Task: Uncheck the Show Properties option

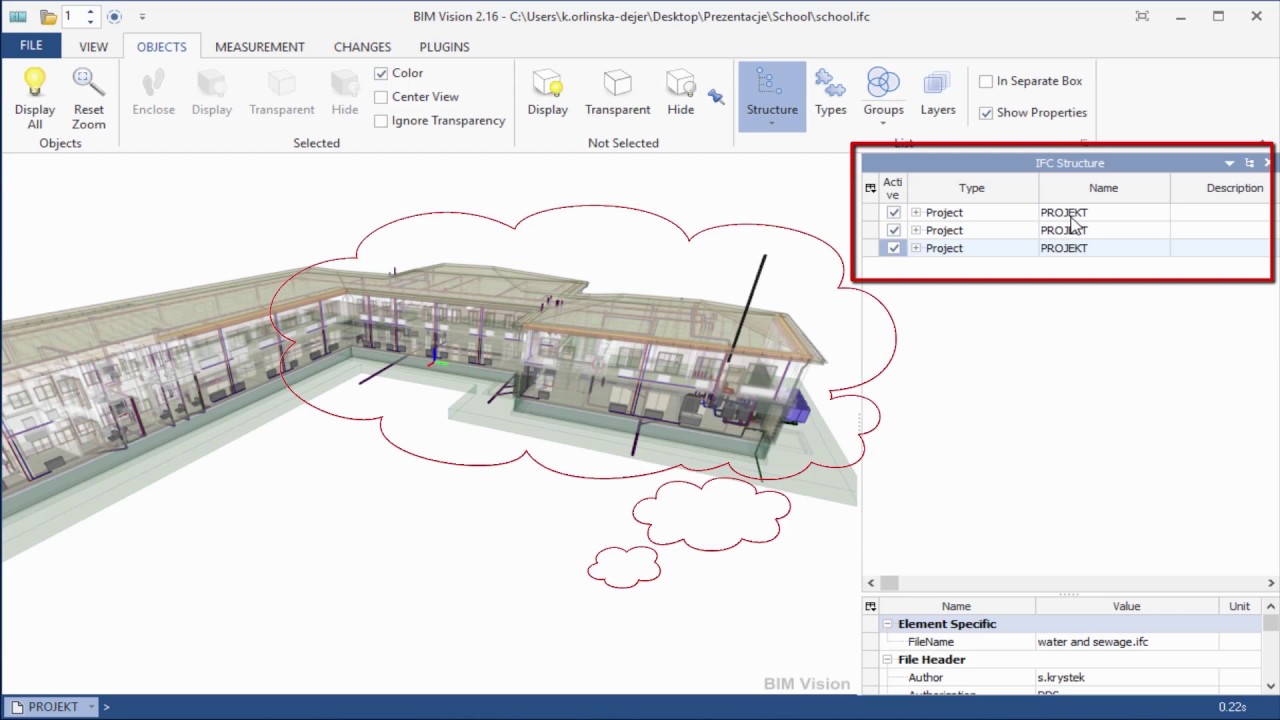Action: tap(986, 113)
